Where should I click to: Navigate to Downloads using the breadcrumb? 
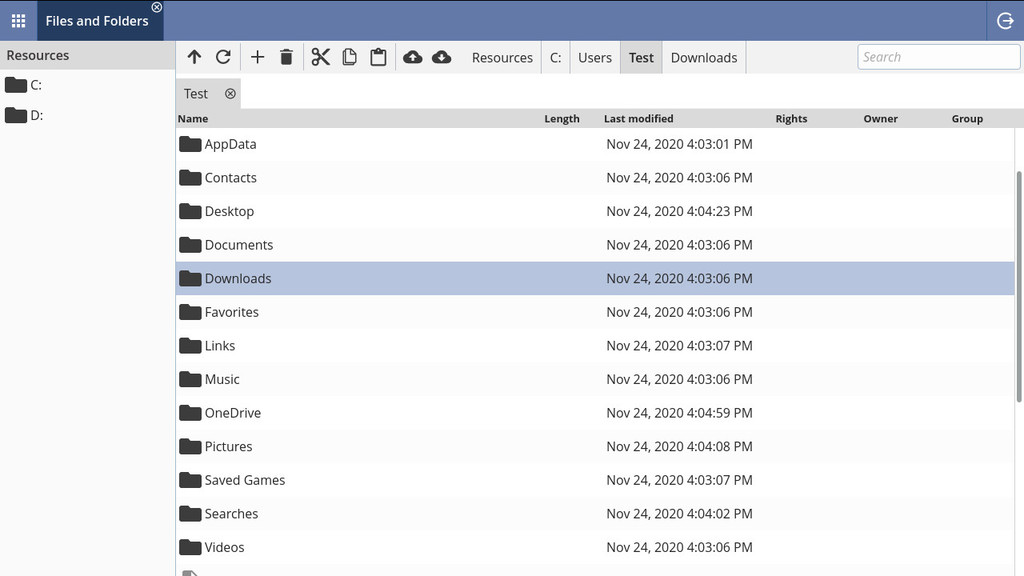pyautogui.click(x=703, y=57)
